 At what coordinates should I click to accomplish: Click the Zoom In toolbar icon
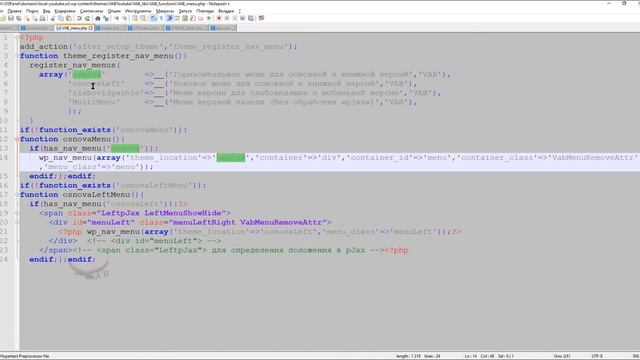pos(117,18)
